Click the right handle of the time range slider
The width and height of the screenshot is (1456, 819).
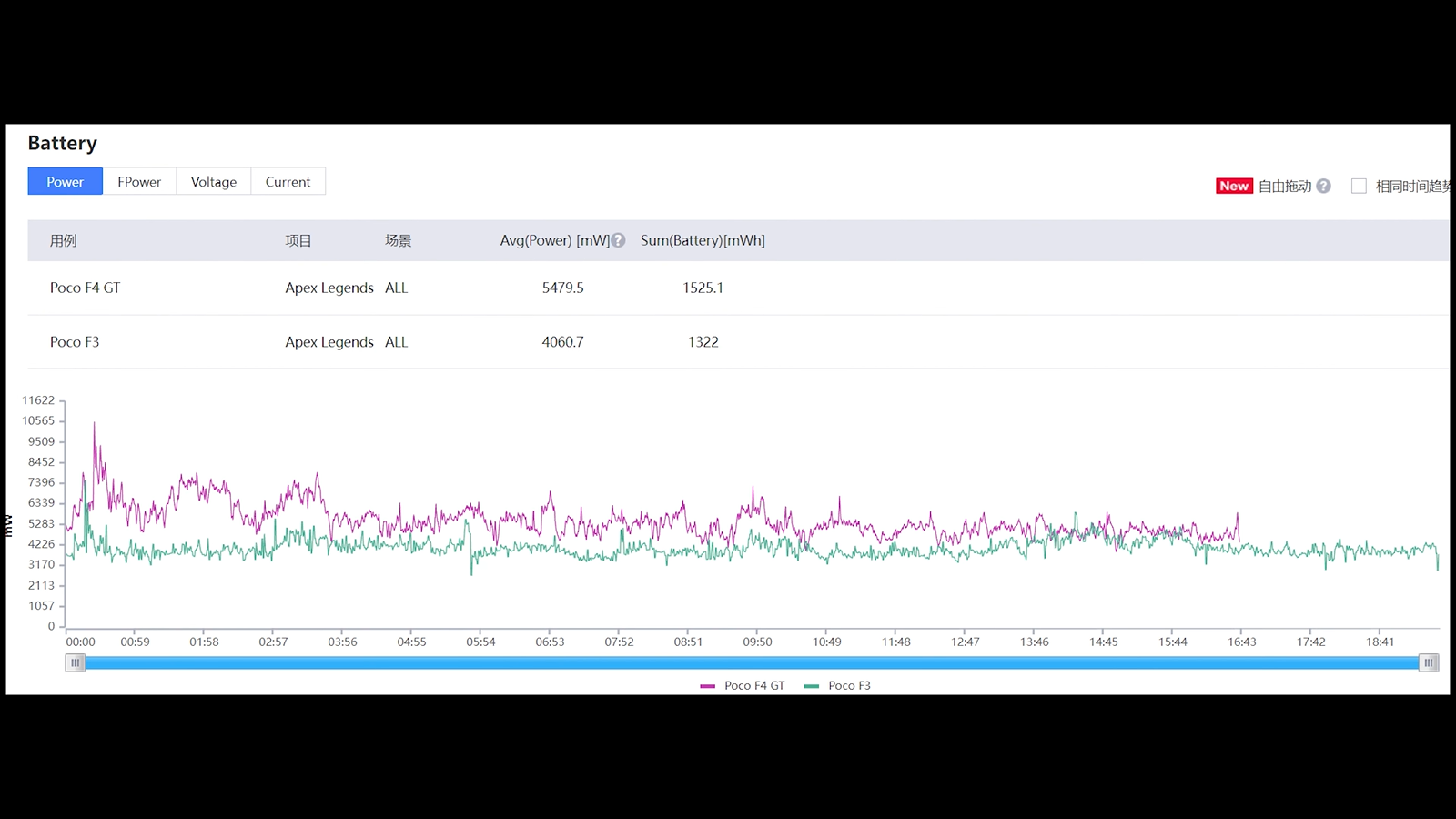[1429, 663]
